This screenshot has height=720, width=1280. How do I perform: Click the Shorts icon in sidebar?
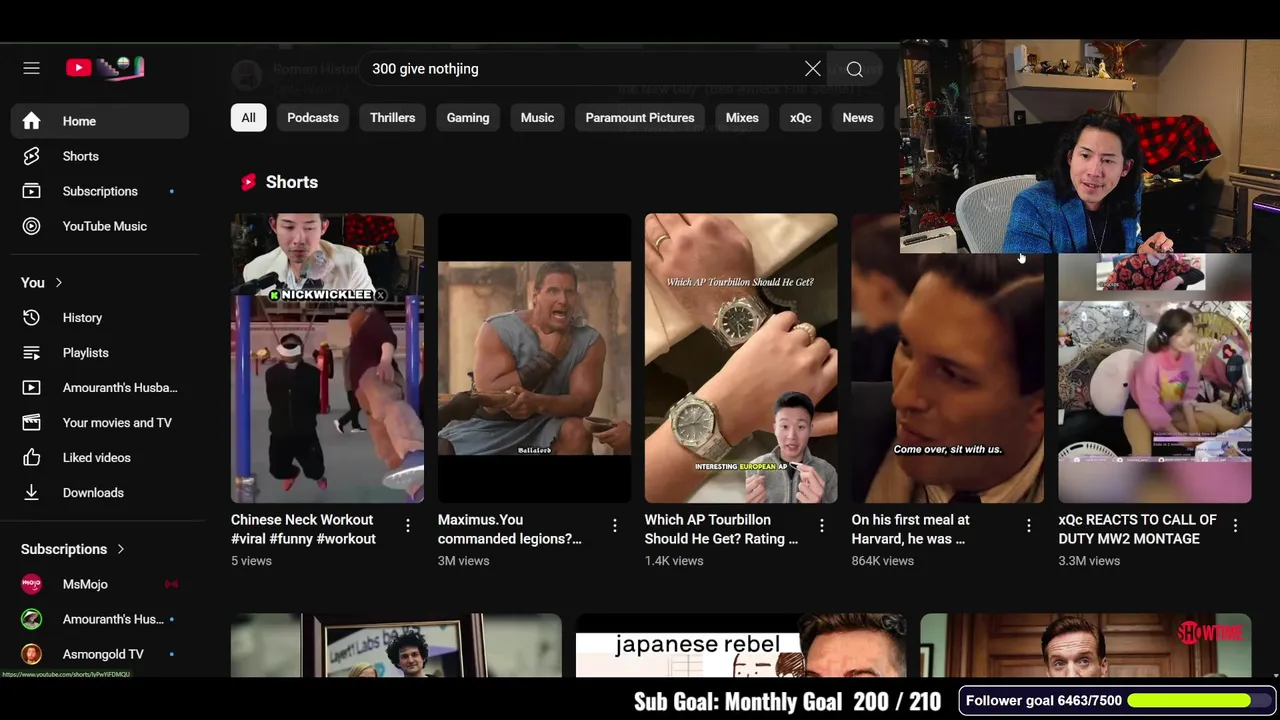32,156
